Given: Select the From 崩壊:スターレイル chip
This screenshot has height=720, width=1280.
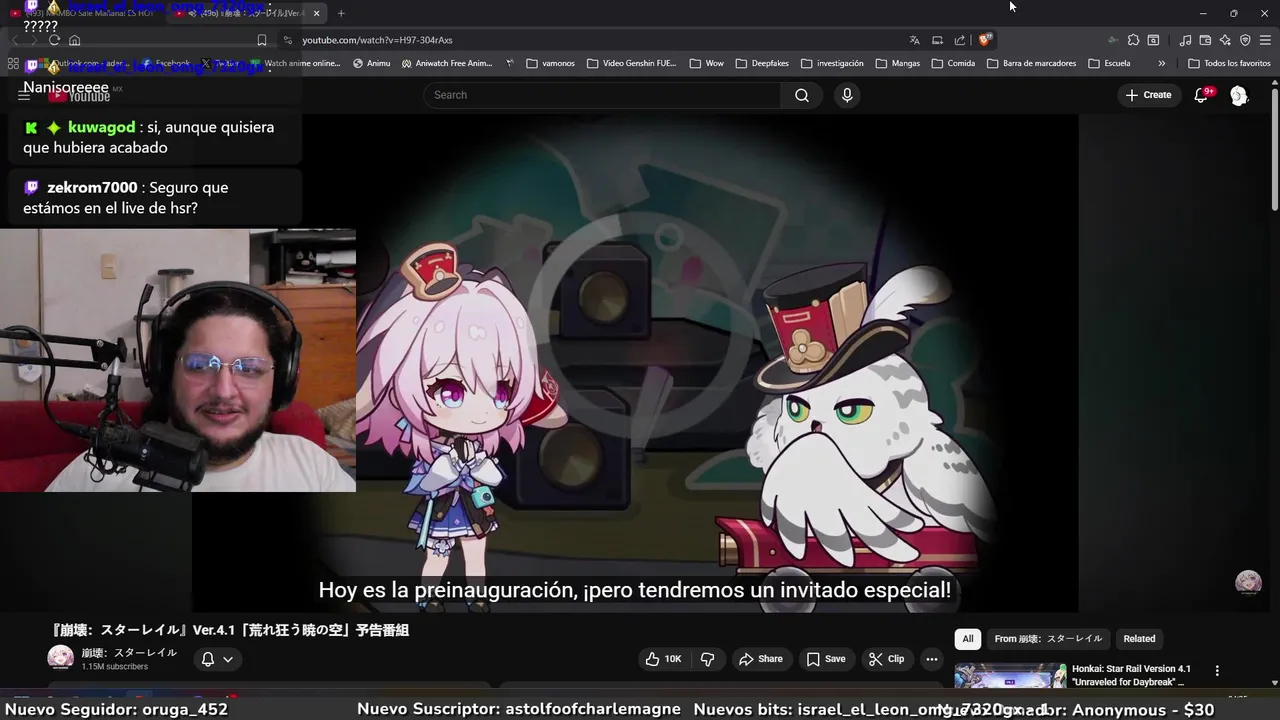Looking at the screenshot, I should point(1048,639).
